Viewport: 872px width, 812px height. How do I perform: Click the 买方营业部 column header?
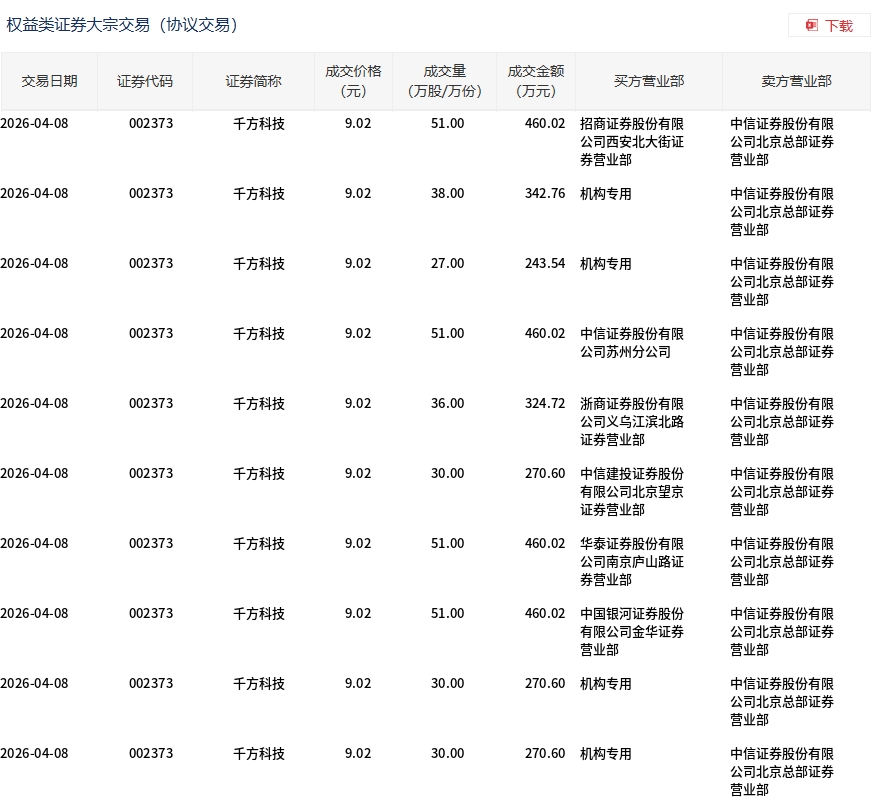click(x=649, y=81)
